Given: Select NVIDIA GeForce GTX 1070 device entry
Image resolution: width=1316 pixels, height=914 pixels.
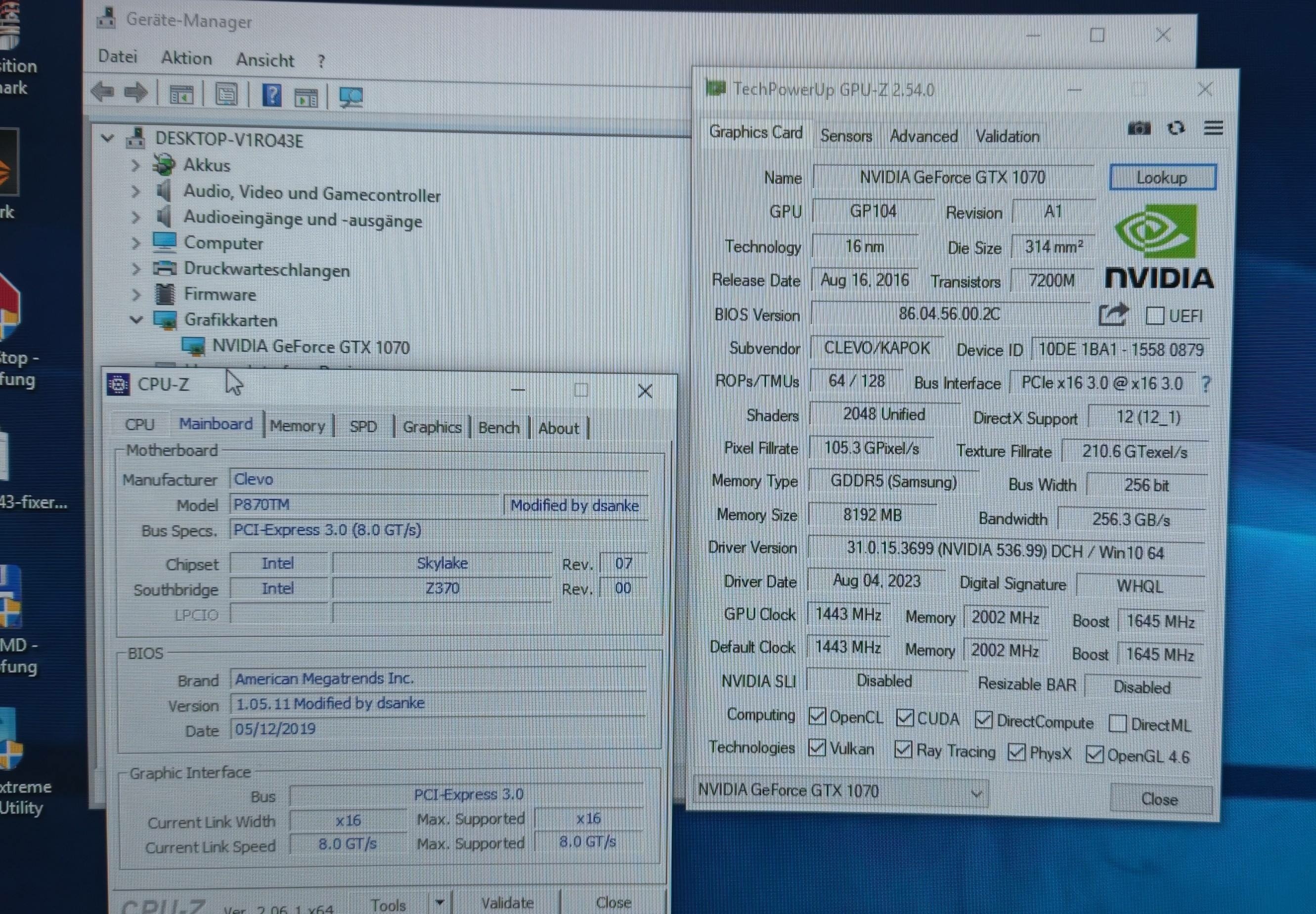Looking at the screenshot, I should click(x=310, y=347).
